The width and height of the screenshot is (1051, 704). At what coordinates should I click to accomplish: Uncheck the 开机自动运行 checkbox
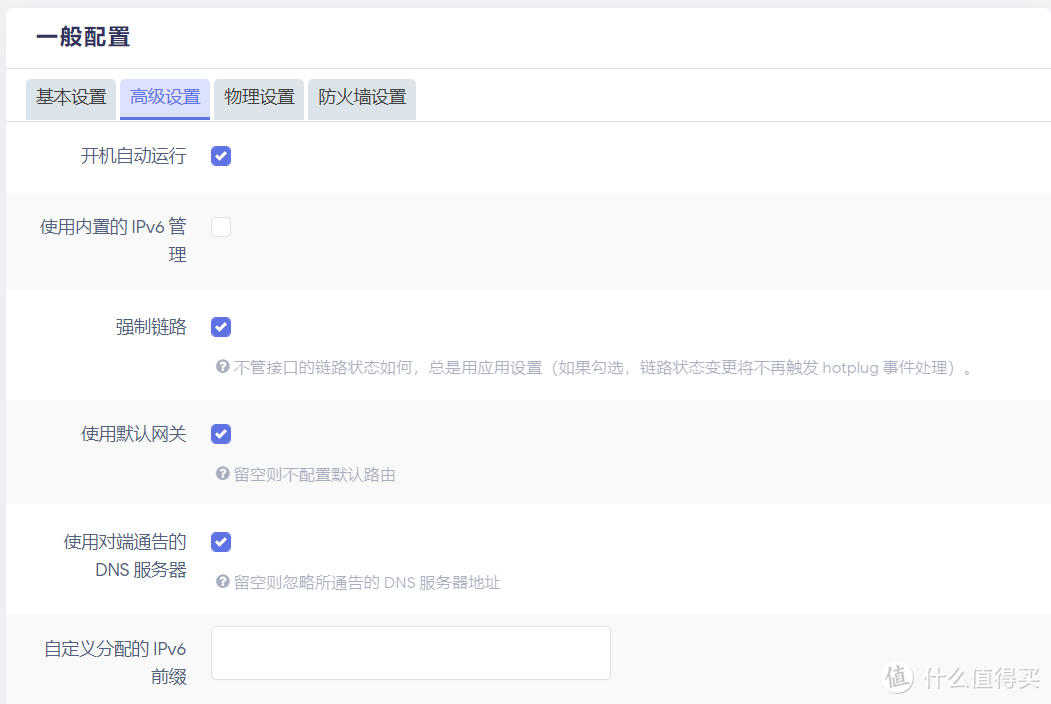click(x=220, y=156)
